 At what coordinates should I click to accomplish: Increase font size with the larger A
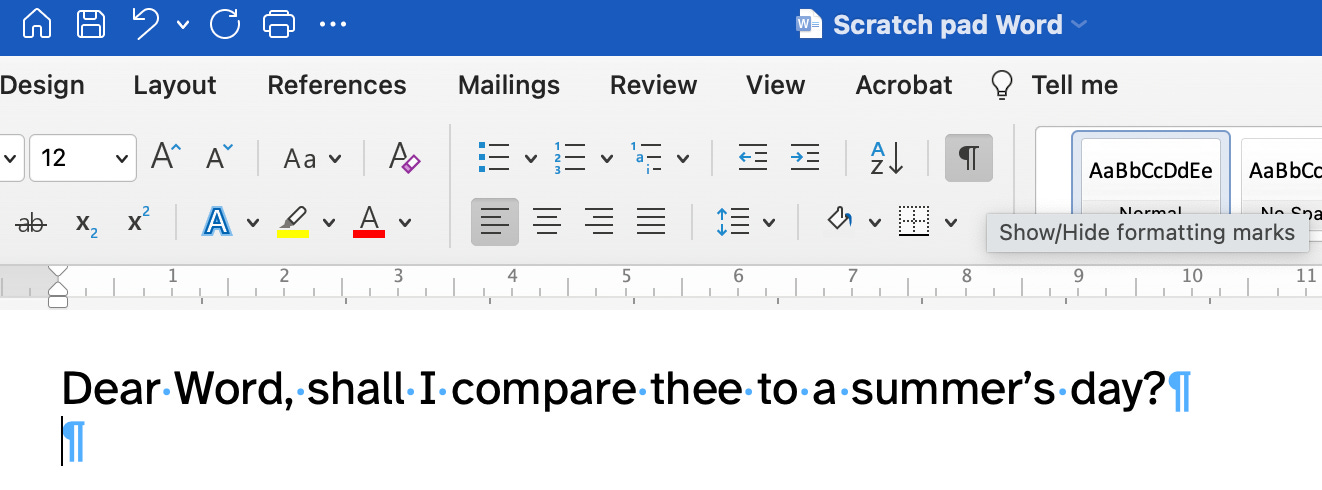tap(166, 157)
